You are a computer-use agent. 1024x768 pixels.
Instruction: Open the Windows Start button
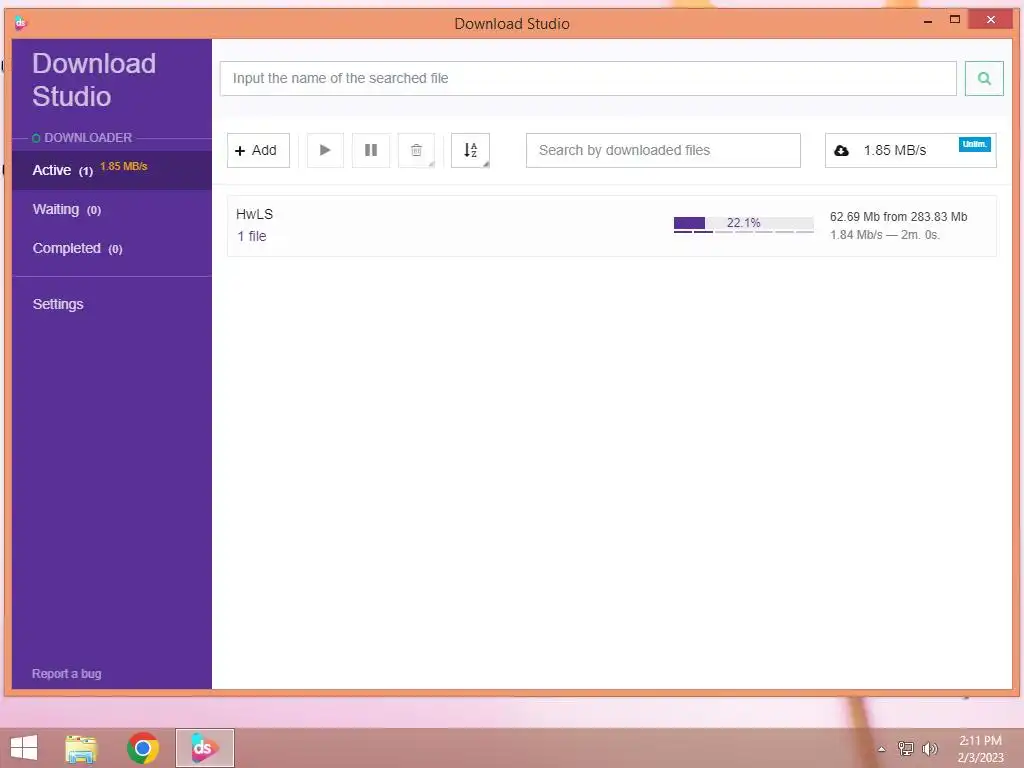click(24, 748)
